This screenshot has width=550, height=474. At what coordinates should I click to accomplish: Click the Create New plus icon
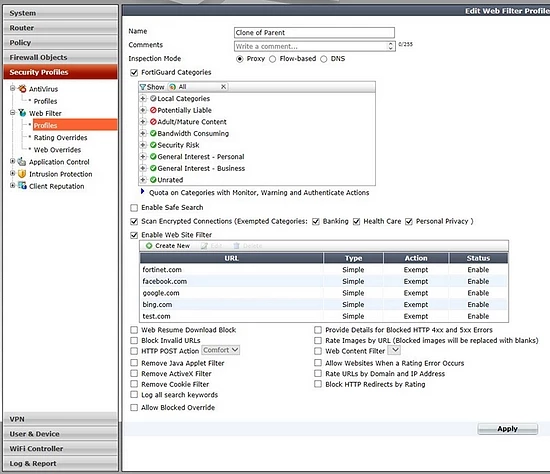coord(149,246)
